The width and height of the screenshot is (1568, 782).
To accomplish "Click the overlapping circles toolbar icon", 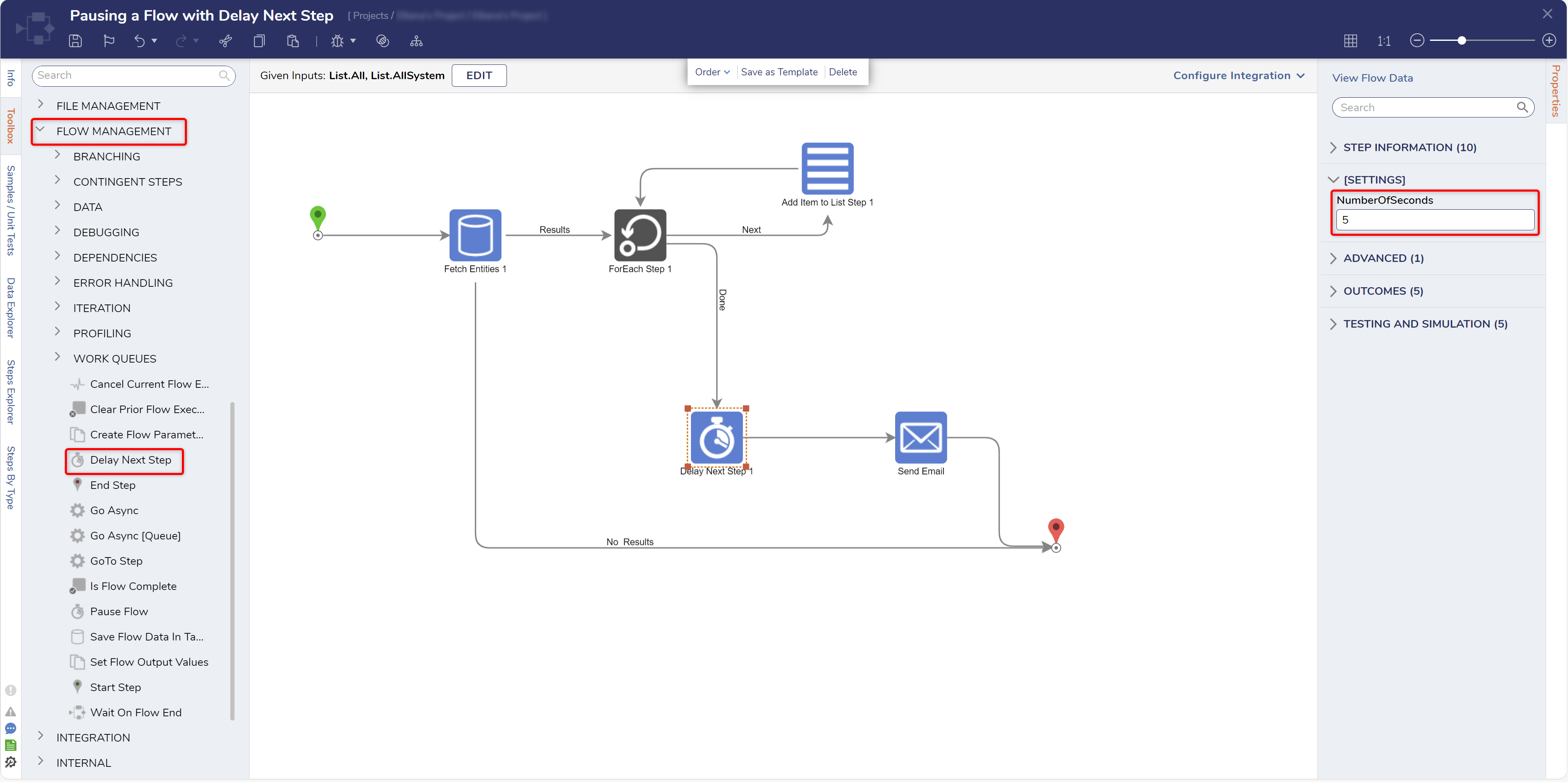I will coord(383,41).
